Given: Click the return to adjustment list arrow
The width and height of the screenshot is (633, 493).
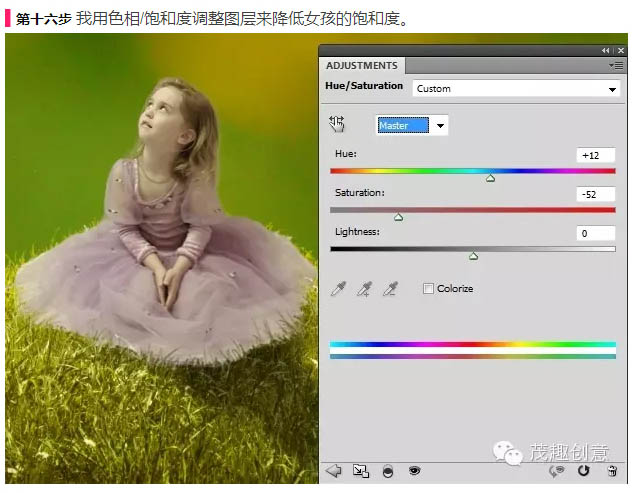Looking at the screenshot, I should (x=334, y=470).
